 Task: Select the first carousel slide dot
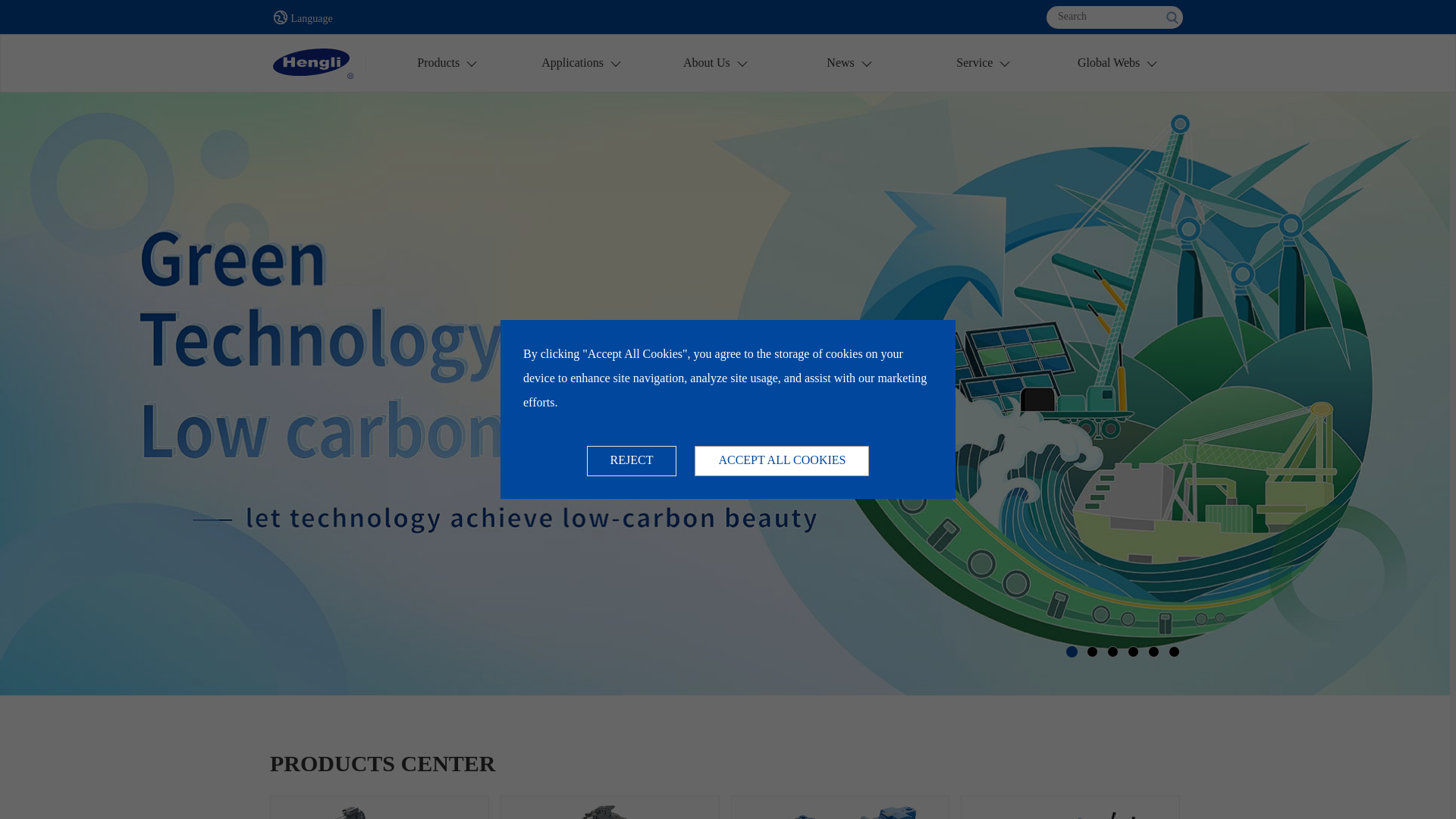point(1072,651)
